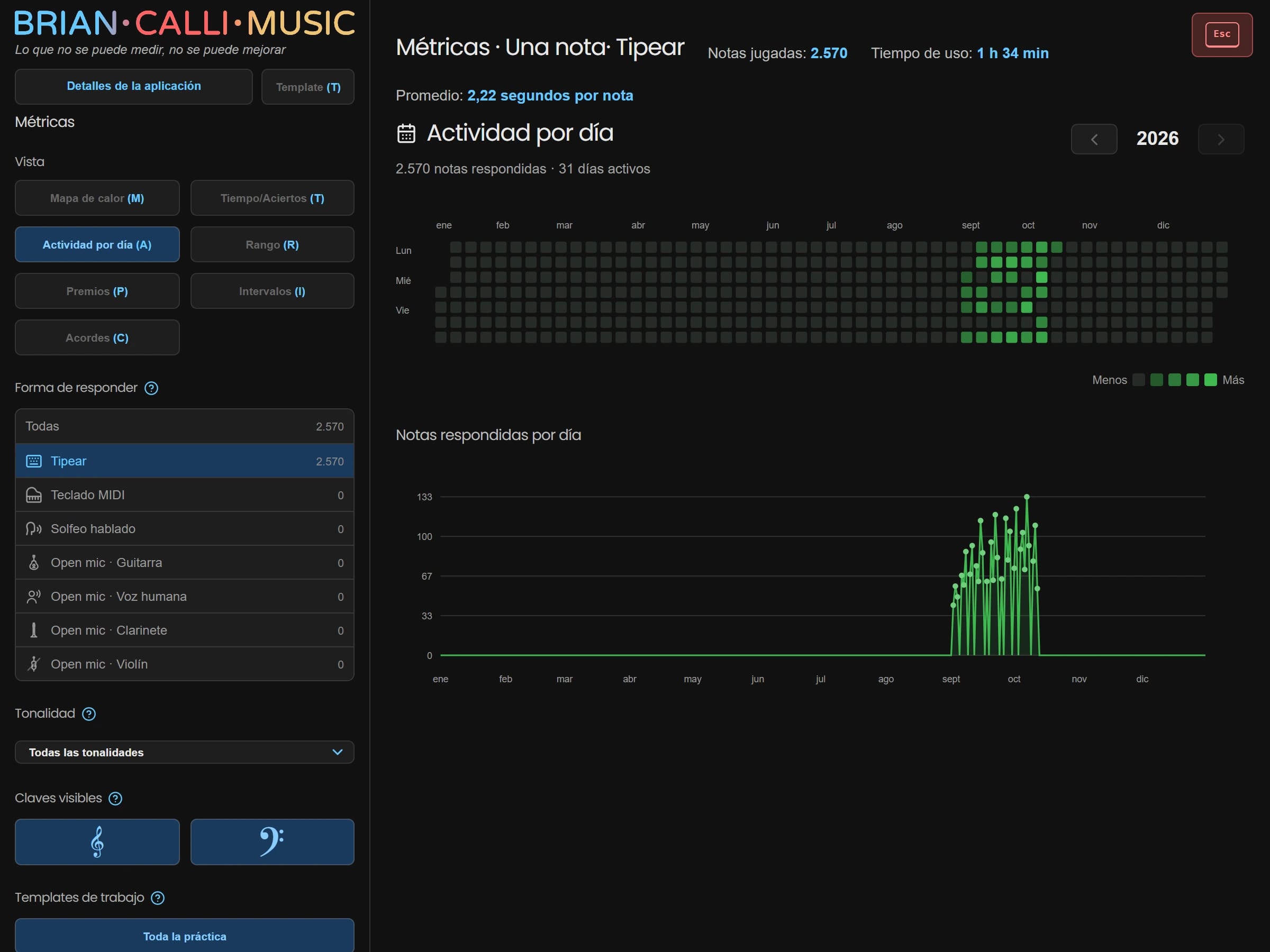Go to the next year after 2026

[1221, 140]
